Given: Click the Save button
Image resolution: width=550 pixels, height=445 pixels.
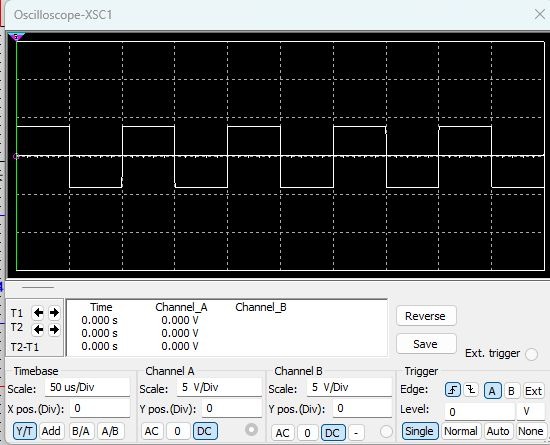Looking at the screenshot, I should pyautogui.click(x=426, y=344).
